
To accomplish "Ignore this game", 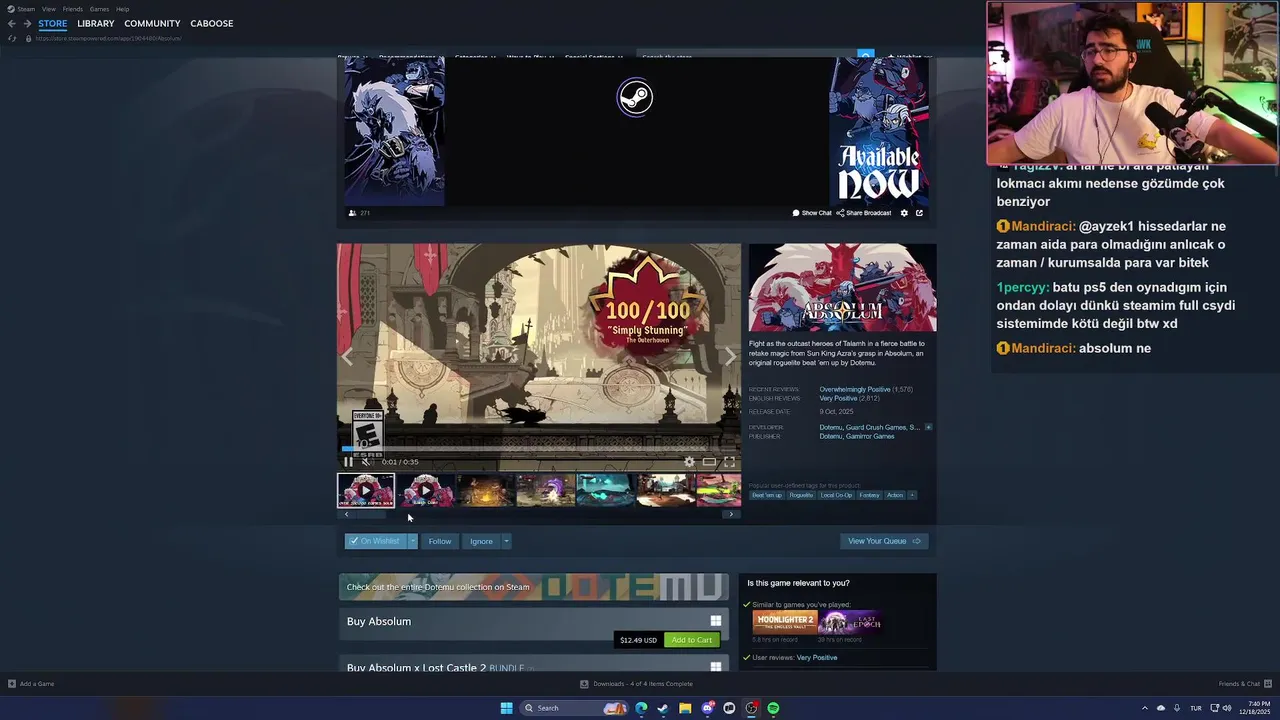I will click(481, 541).
